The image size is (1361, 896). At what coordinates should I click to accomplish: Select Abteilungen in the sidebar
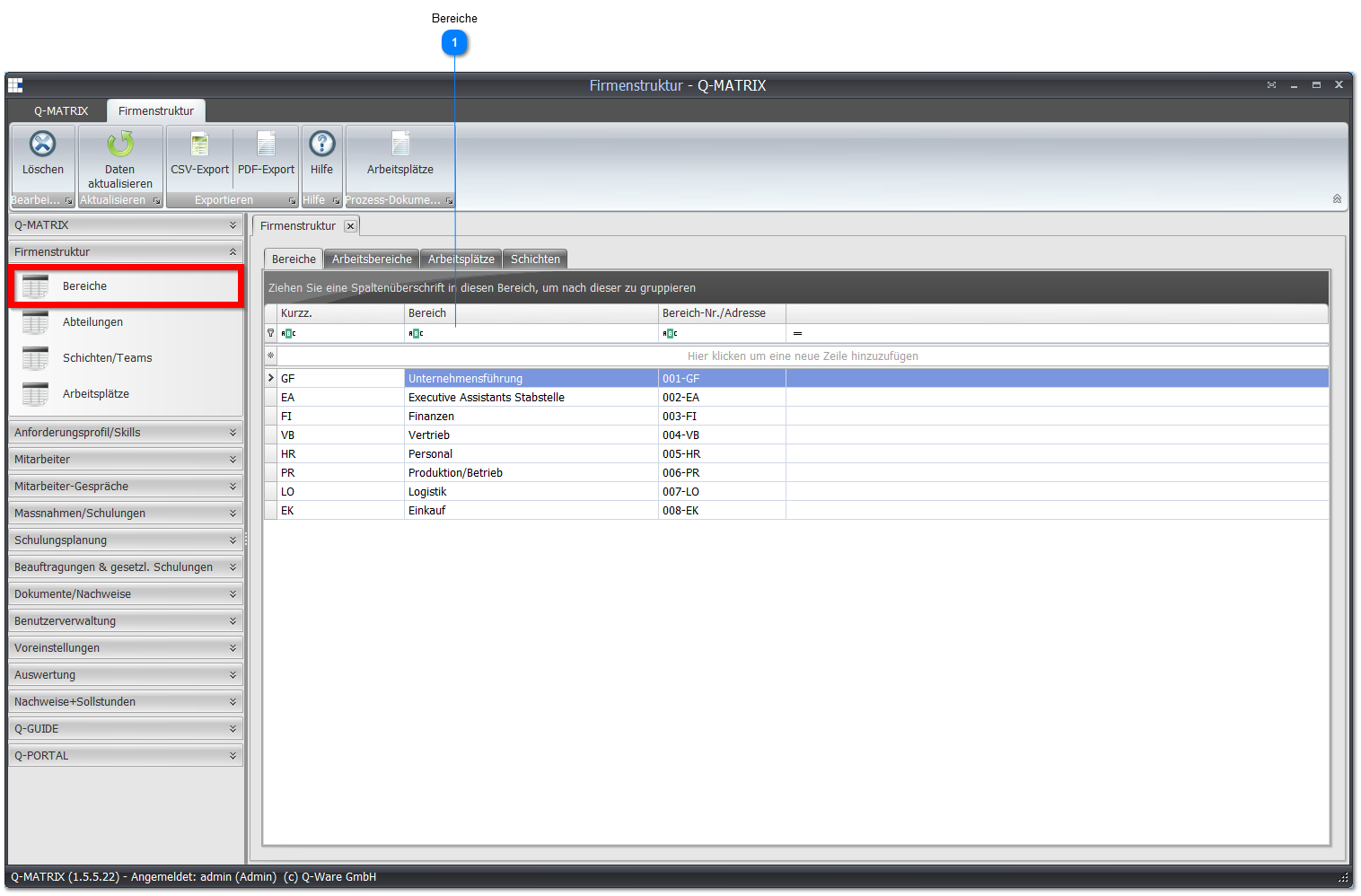(x=126, y=321)
